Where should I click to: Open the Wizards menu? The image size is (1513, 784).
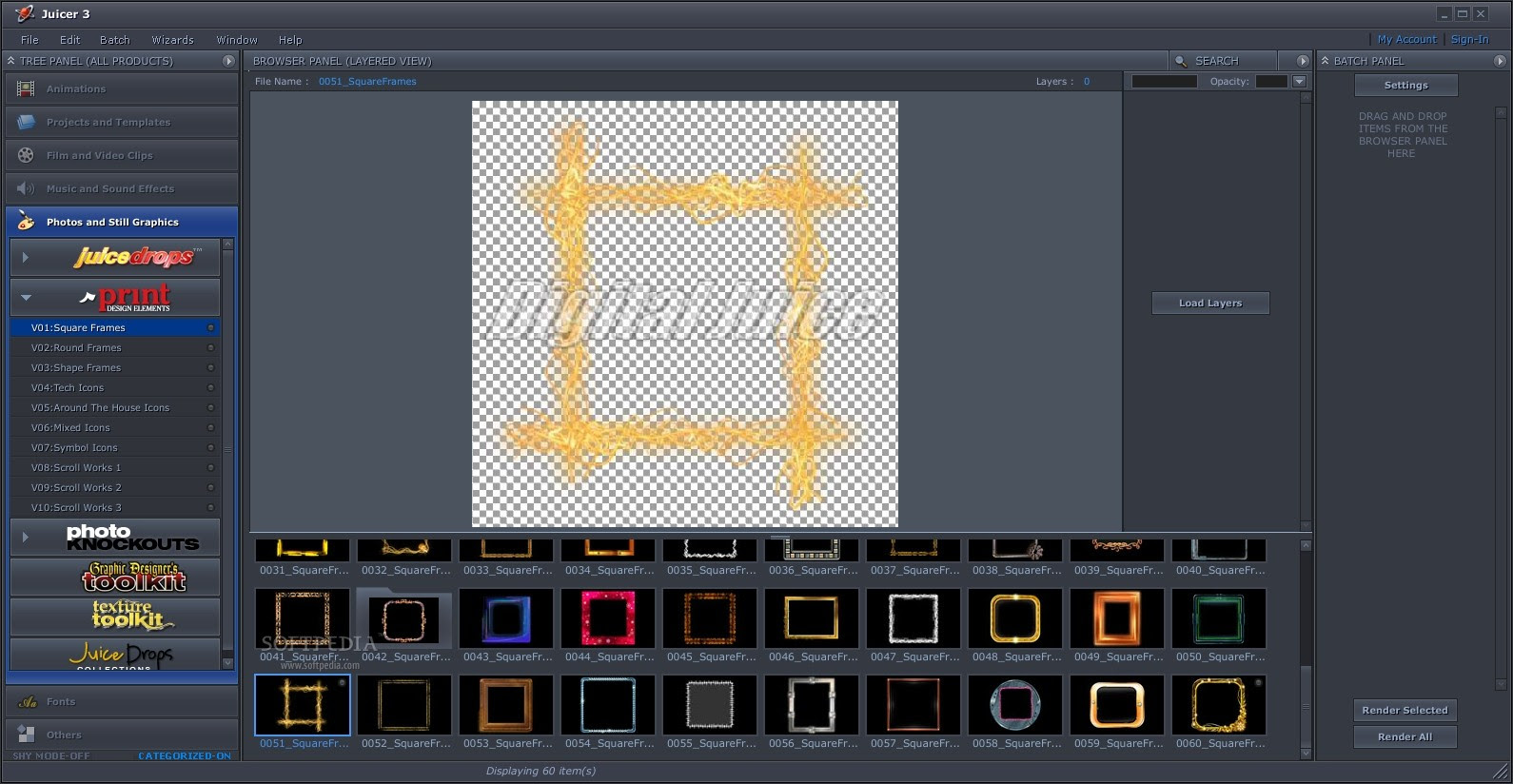172,40
